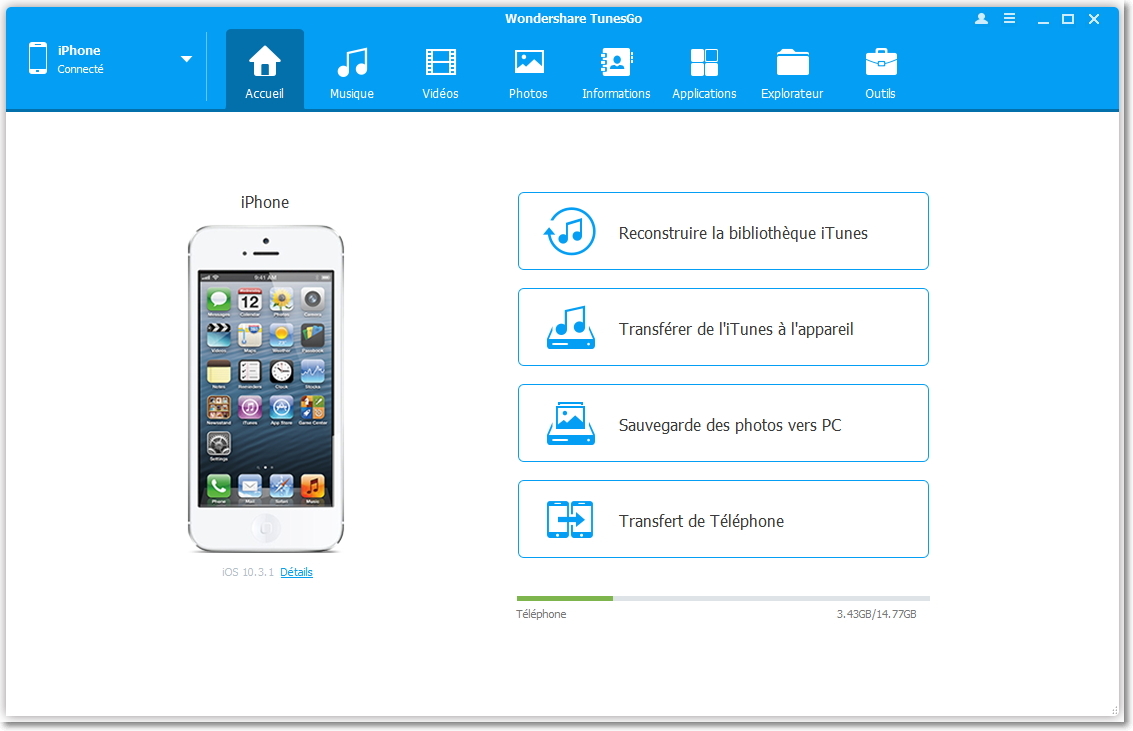Image resolution: width=1133 pixels, height=731 pixels.
Task: Maximize the TunesGo window
Action: [1068, 19]
